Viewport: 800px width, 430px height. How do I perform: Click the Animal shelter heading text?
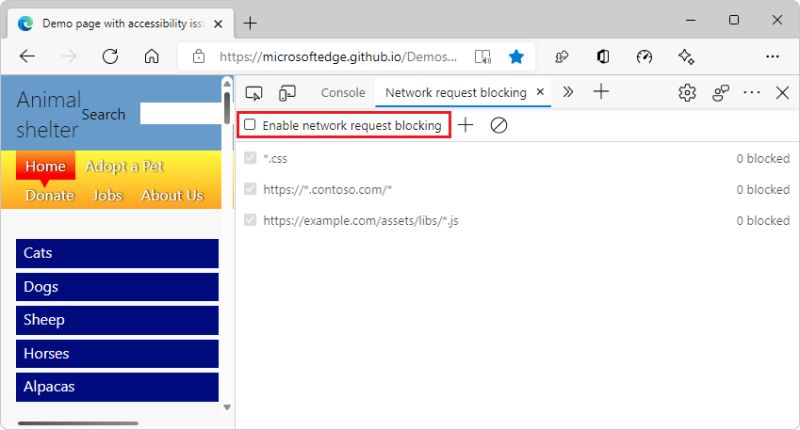(48, 115)
